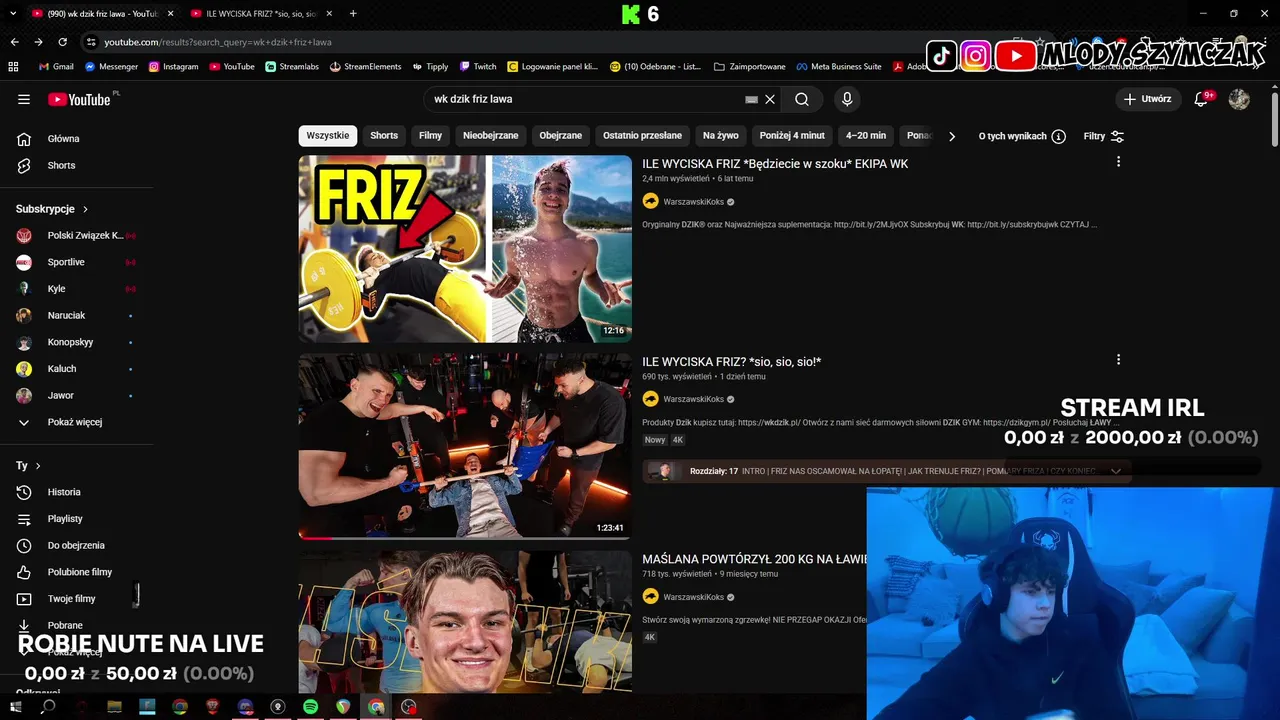
Task: Start voice search with the microphone icon
Action: tap(847, 99)
